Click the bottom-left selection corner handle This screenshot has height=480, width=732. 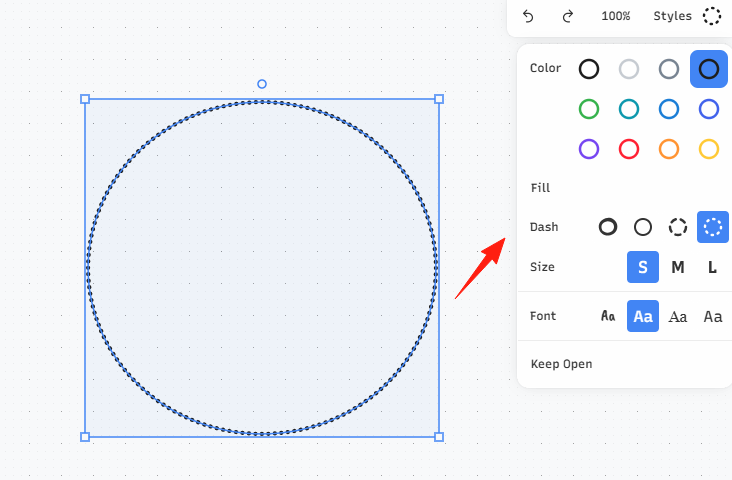pyautogui.click(x=85, y=437)
